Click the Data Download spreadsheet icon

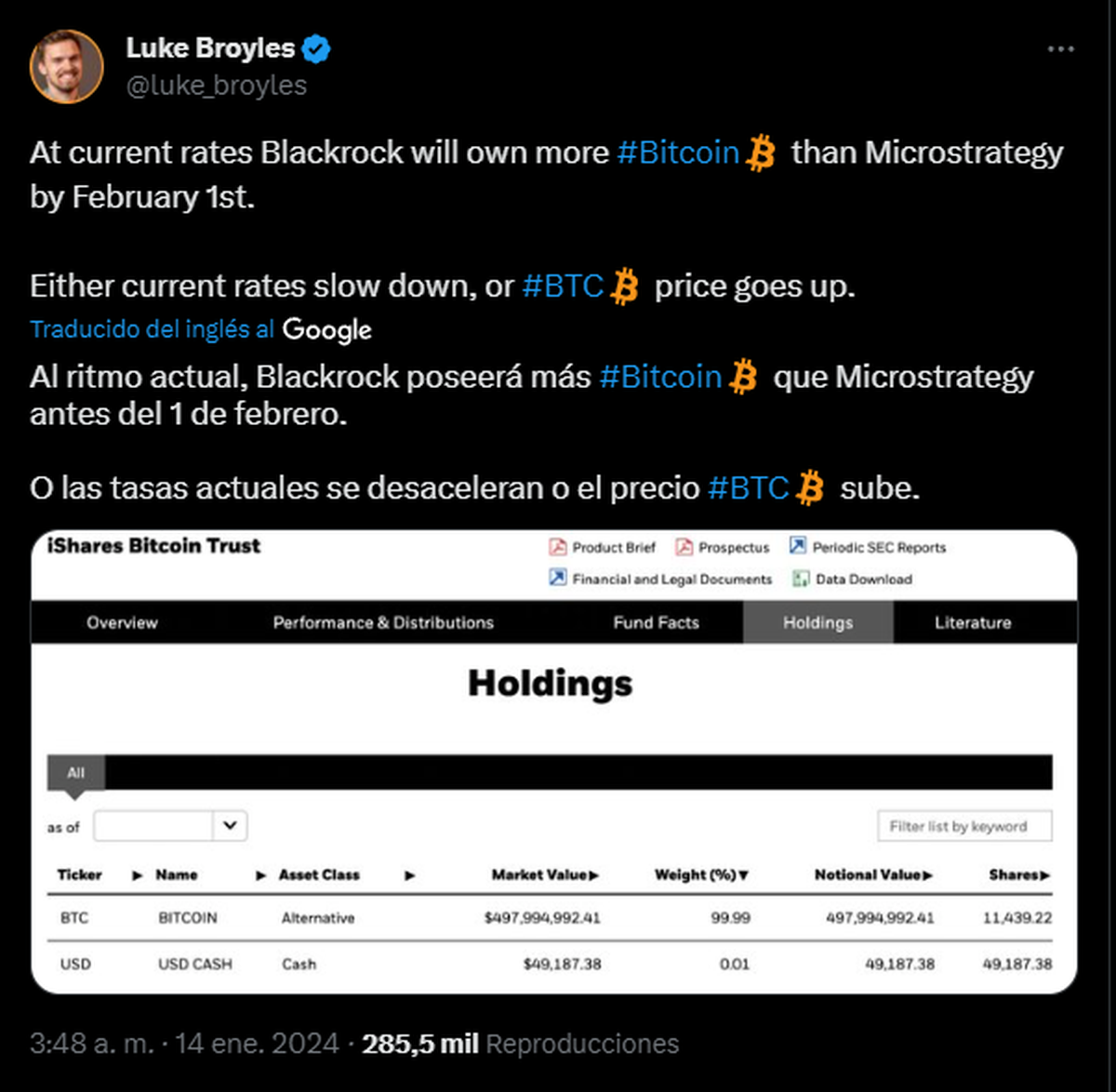[x=802, y=579]
